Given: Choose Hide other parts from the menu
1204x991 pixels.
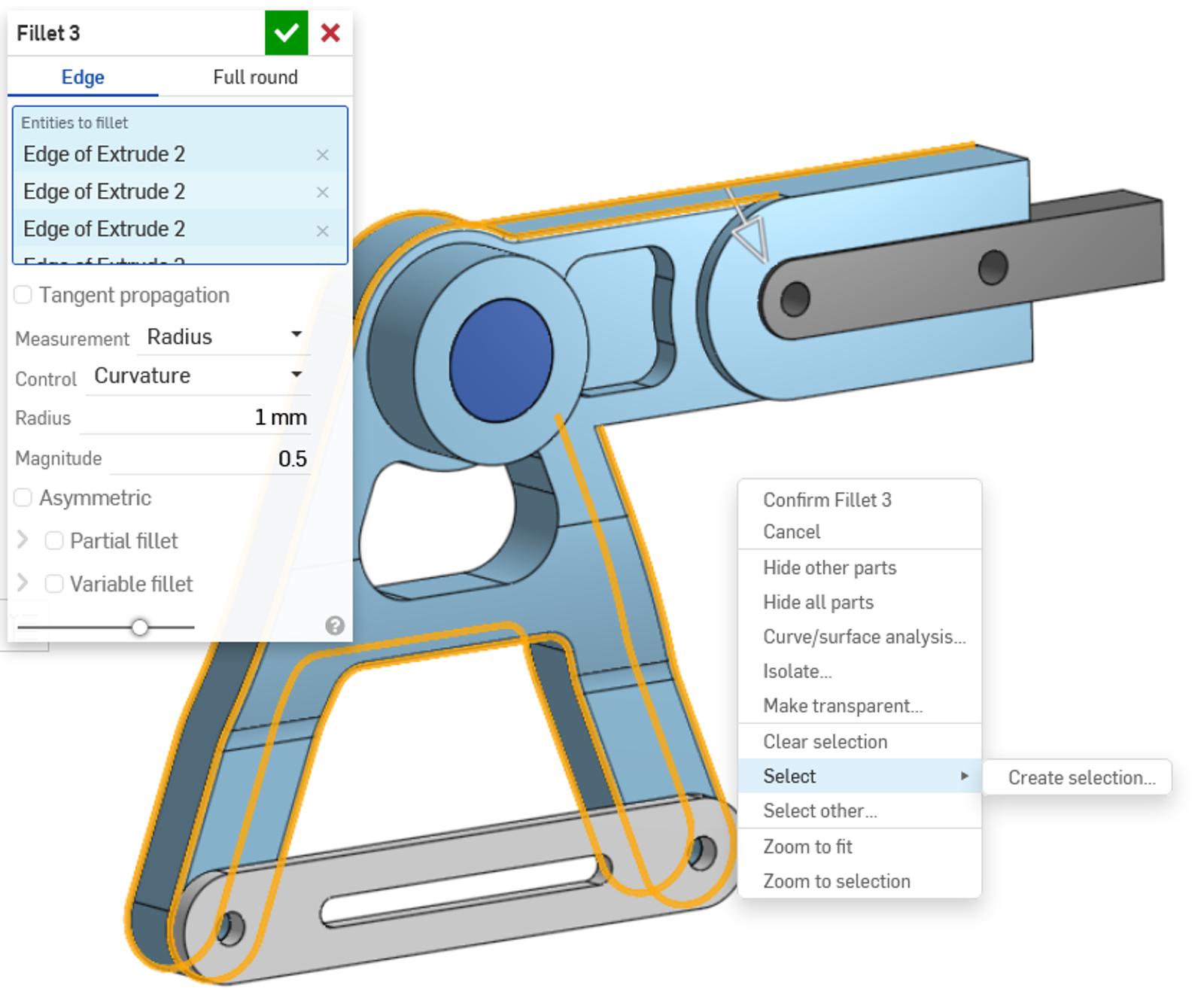Looking at the screenshot, I should tap(829, 568).
